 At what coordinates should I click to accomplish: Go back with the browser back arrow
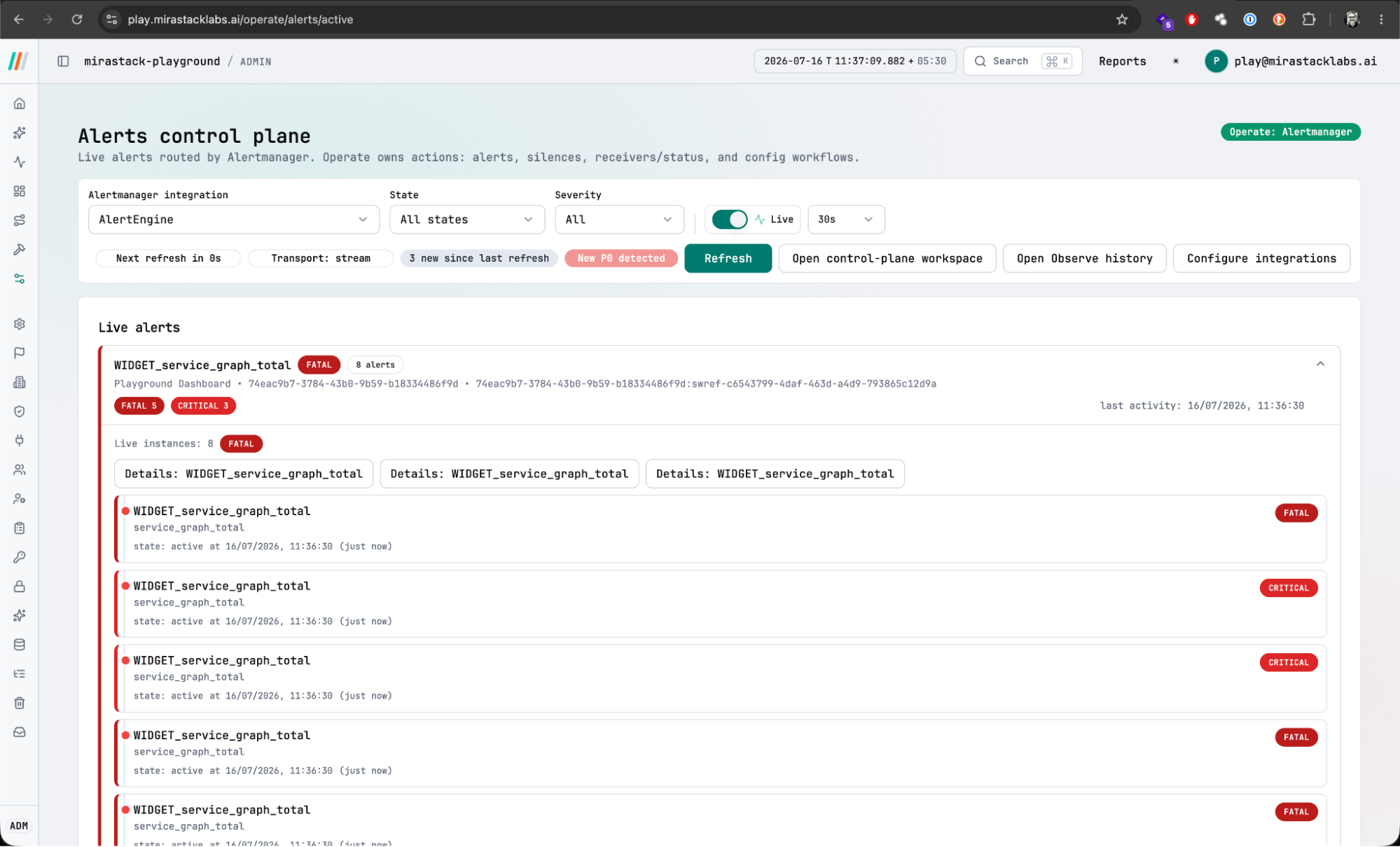pos(19,20)
